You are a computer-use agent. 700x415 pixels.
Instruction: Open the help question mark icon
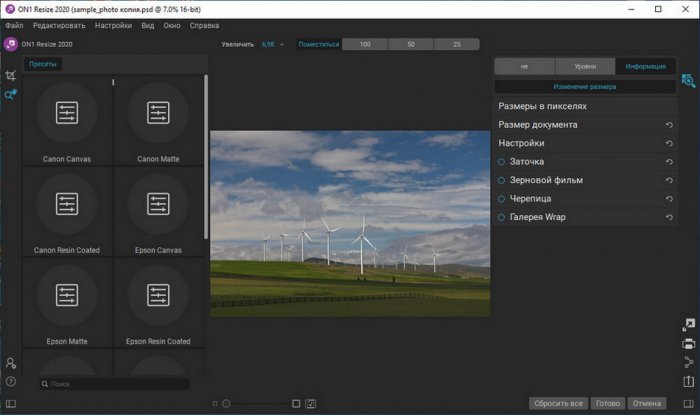[x=11, y=382]
